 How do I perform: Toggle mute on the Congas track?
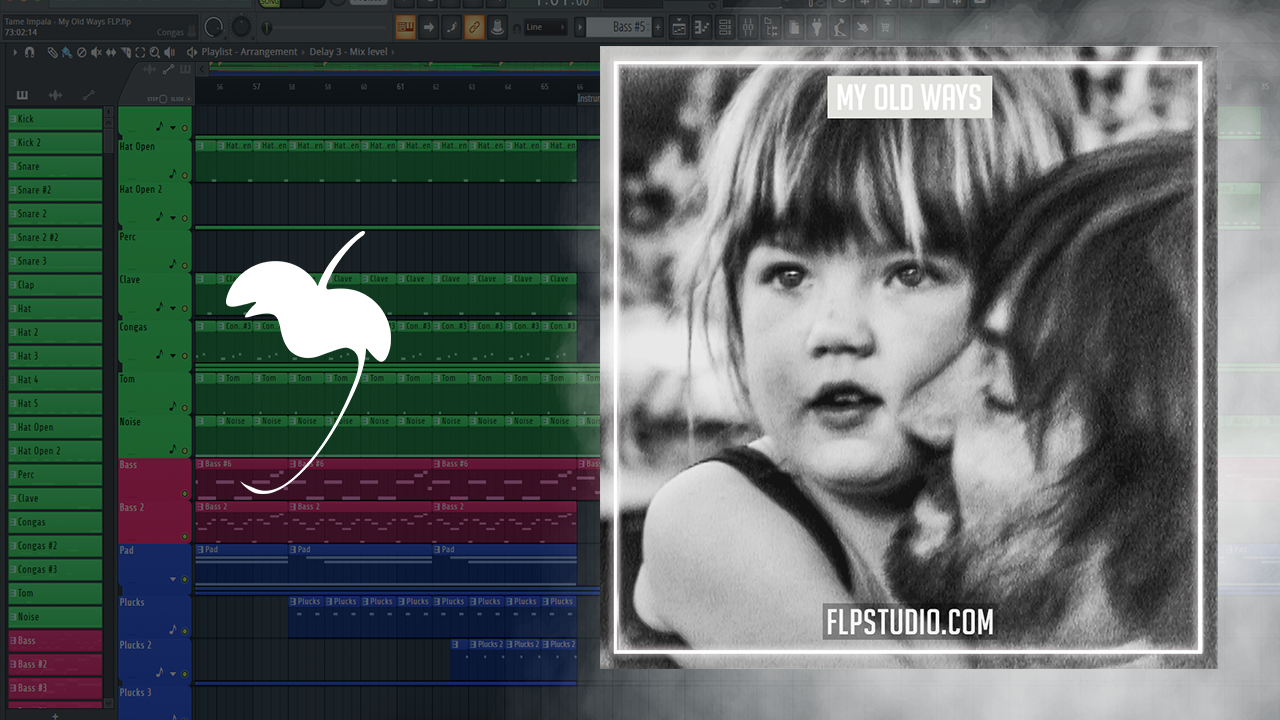pos(185,356)
